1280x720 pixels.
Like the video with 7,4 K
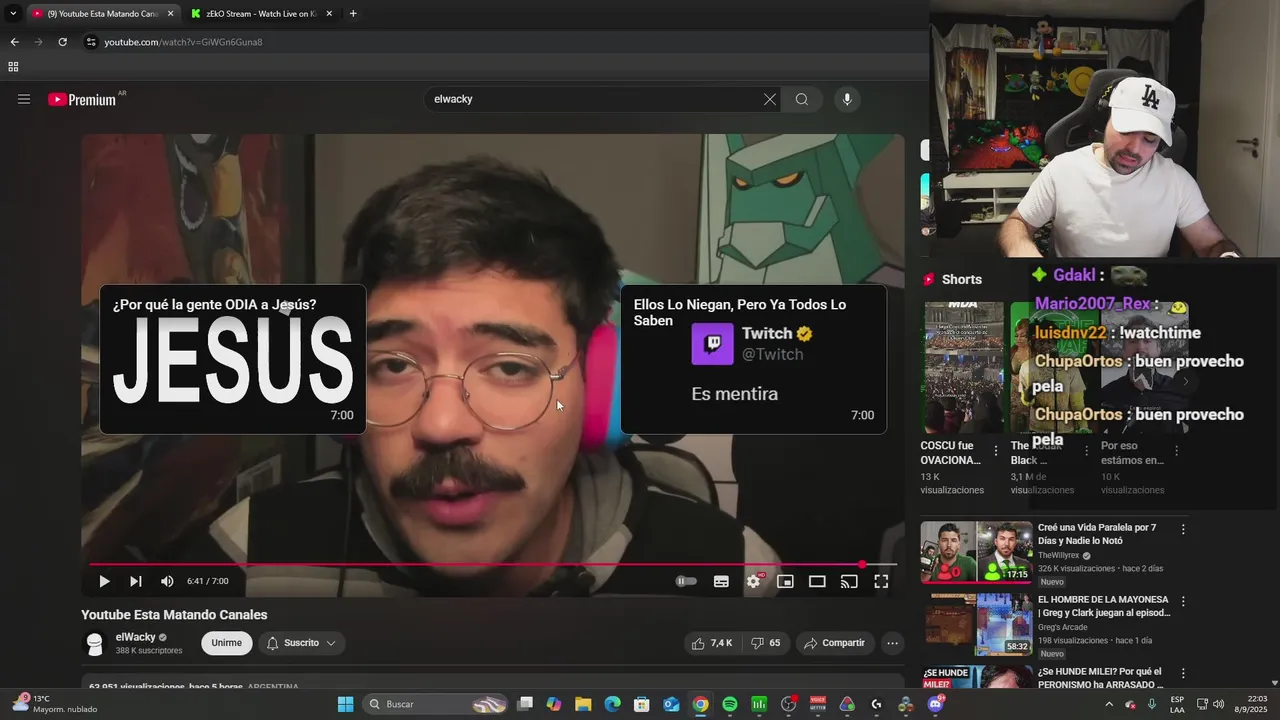pos(712,643)
